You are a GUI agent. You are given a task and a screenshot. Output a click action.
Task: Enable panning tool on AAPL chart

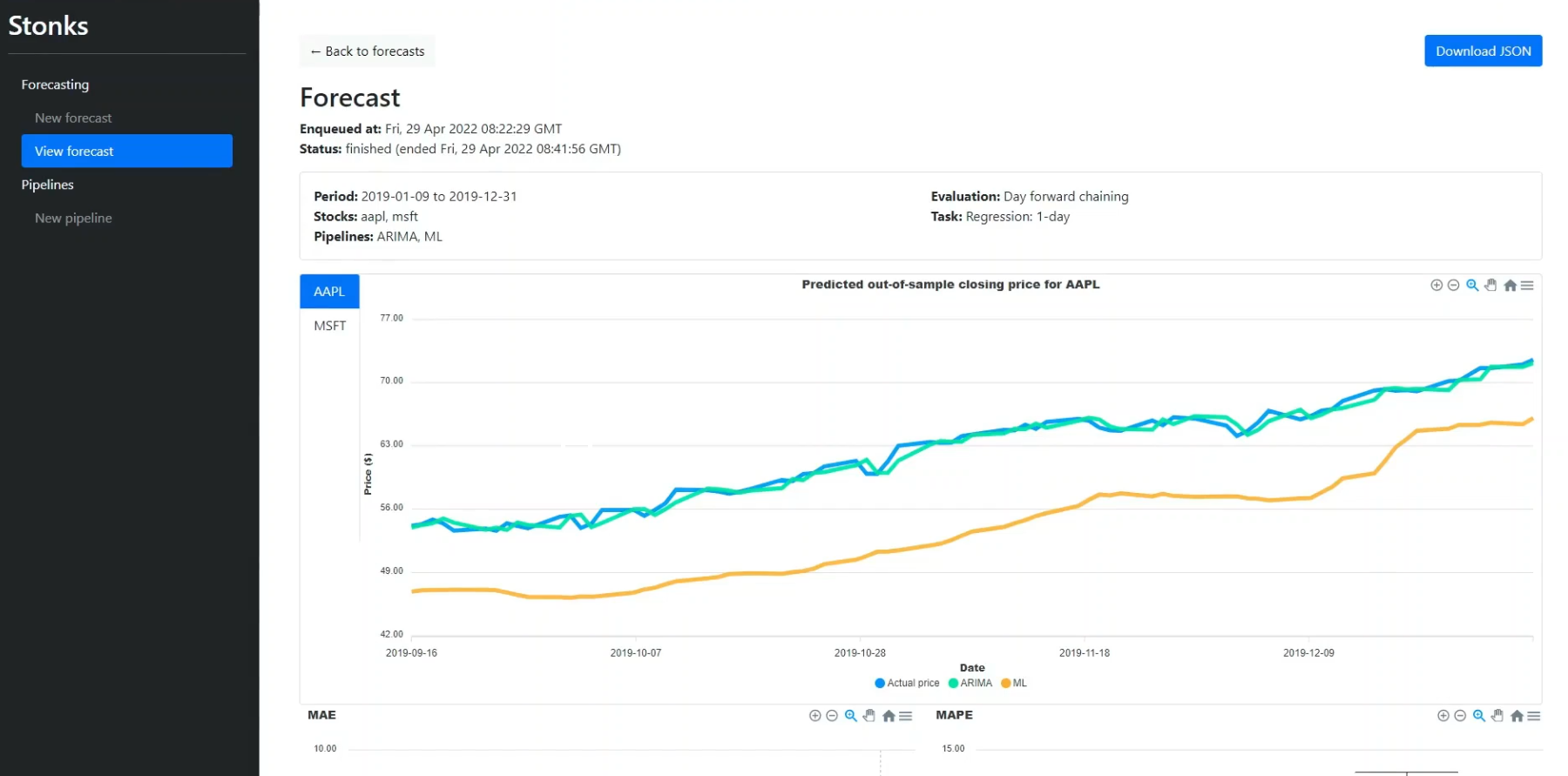(x=1490, y=285)
